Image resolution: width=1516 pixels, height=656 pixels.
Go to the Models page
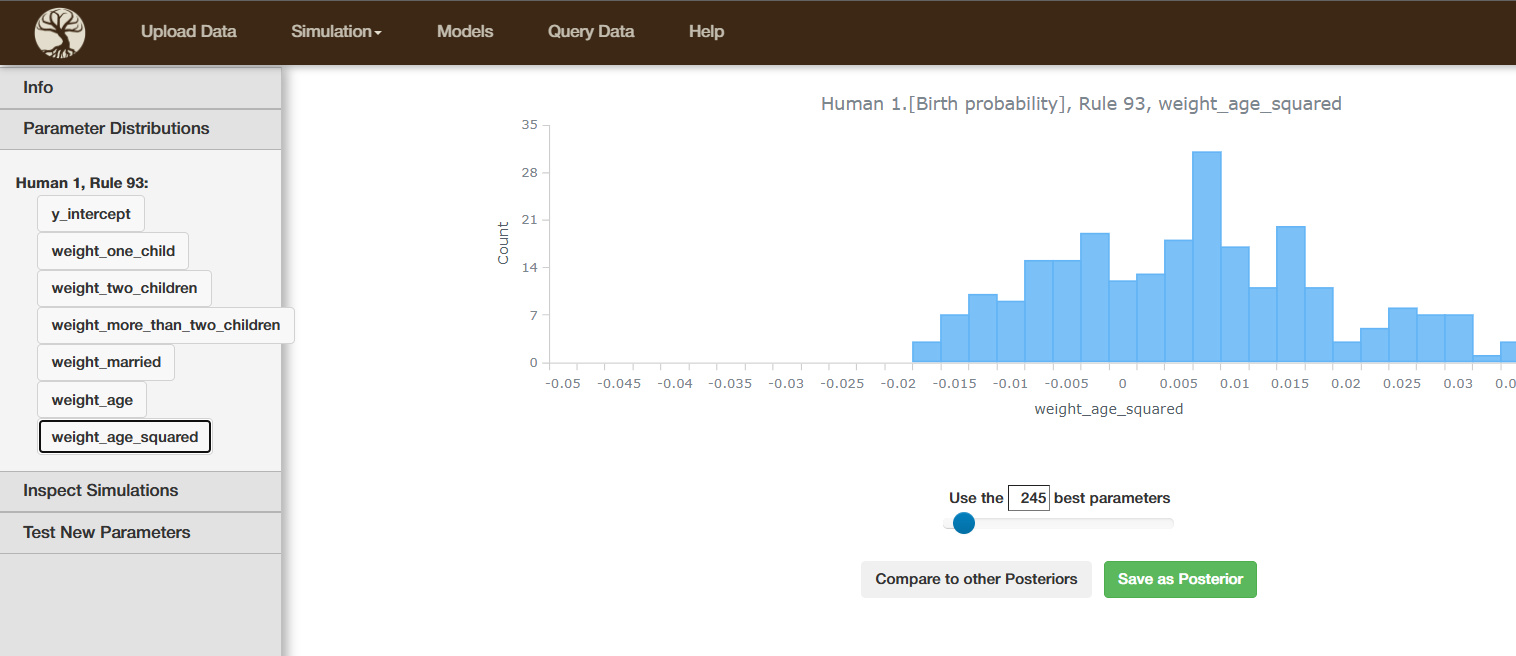click(x=465, y=32)
